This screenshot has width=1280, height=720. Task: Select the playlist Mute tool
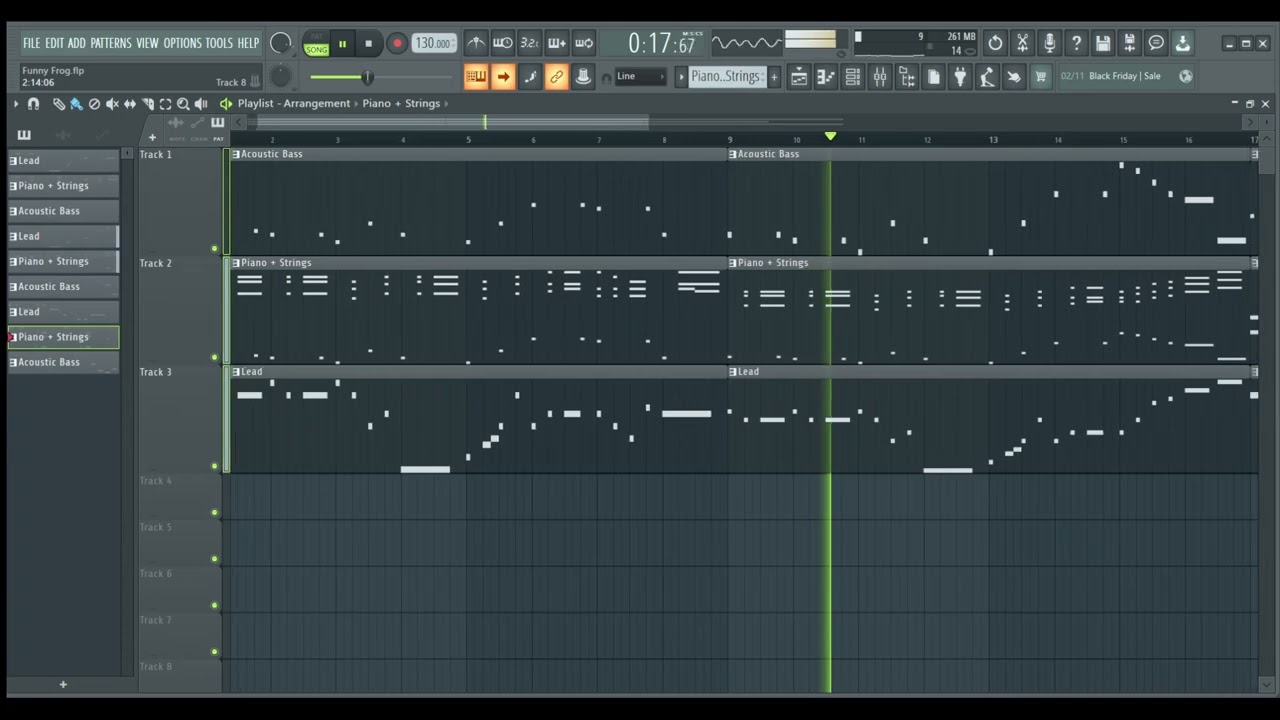112,104
